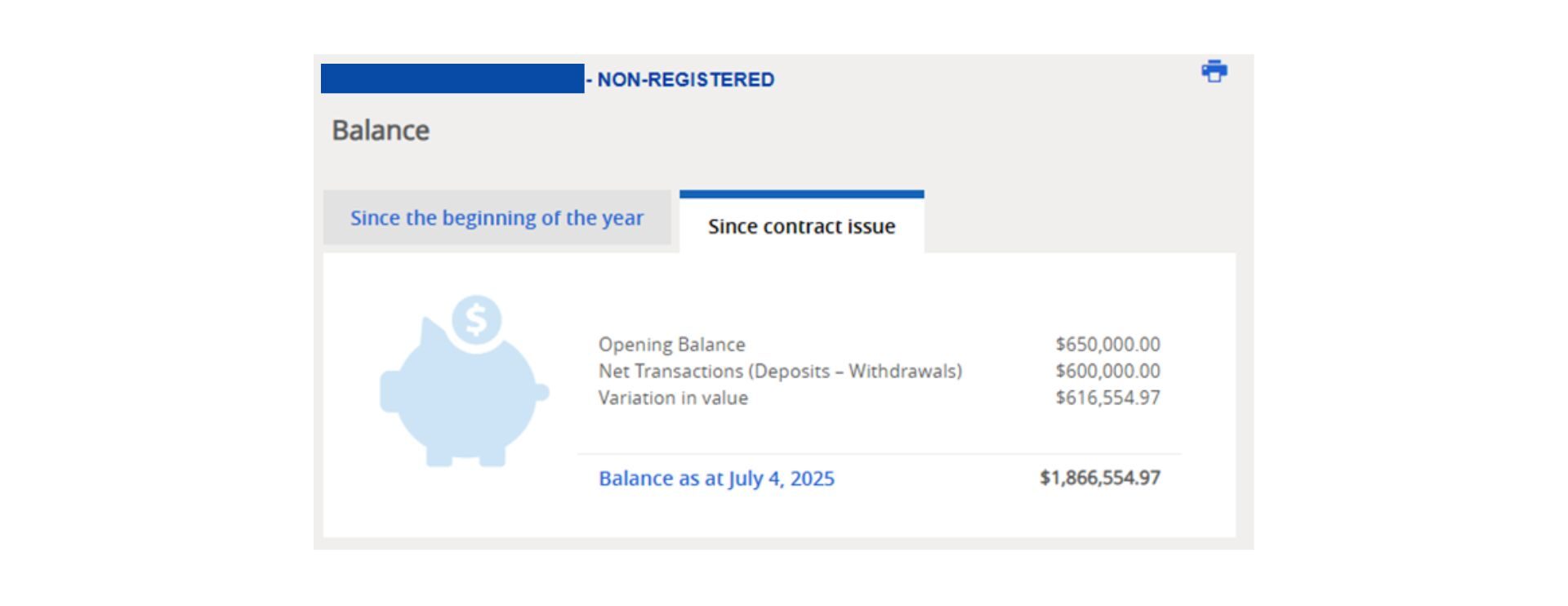
Task: Click the Balance section heading
Action: 381,130
